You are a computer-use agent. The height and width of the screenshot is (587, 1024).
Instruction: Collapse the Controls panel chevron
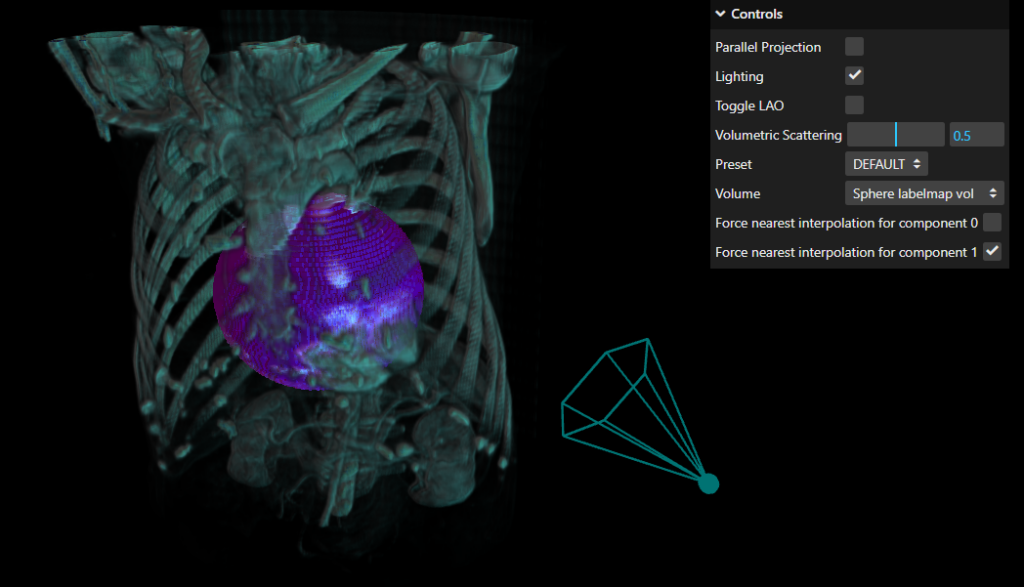pos(720,14)
